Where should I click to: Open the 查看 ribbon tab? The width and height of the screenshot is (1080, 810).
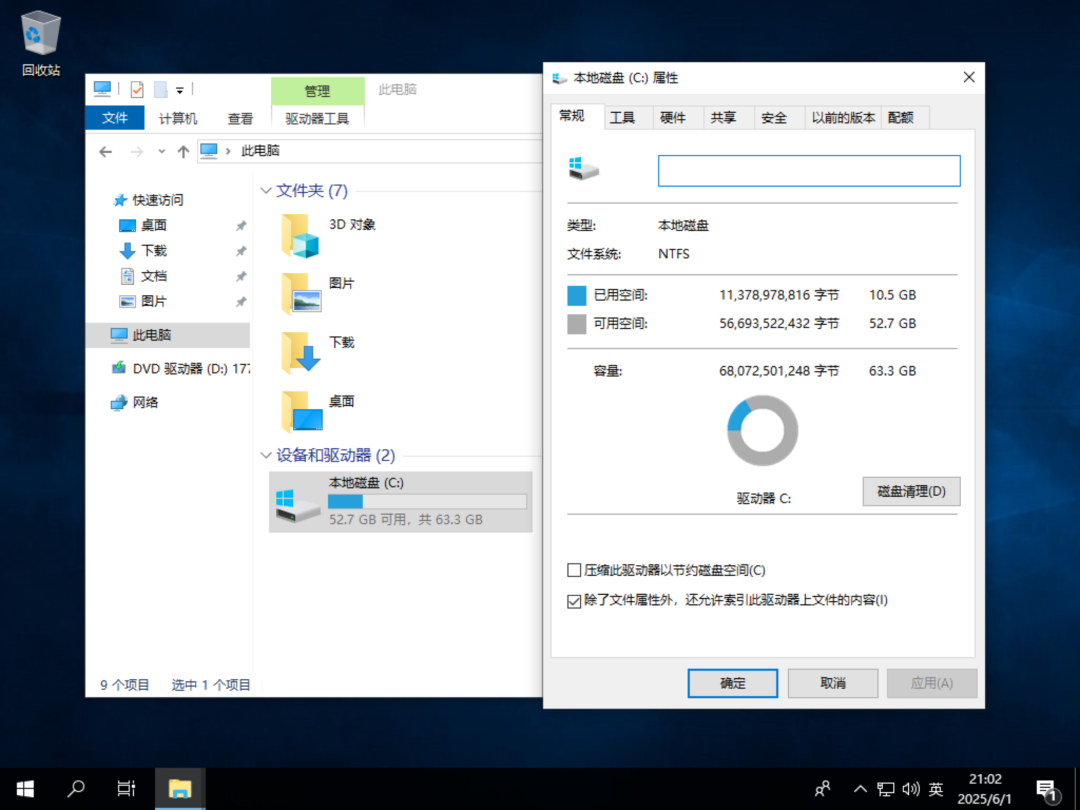click(240, 117)
